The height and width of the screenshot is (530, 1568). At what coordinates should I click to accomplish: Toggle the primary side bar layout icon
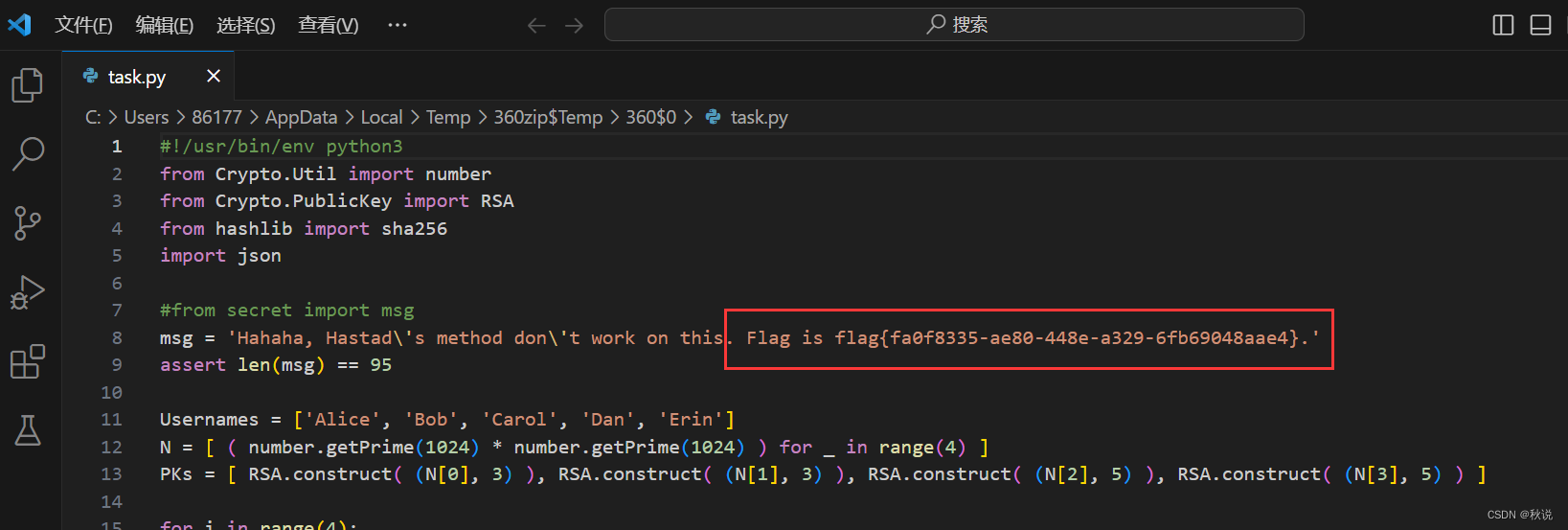1504,26
